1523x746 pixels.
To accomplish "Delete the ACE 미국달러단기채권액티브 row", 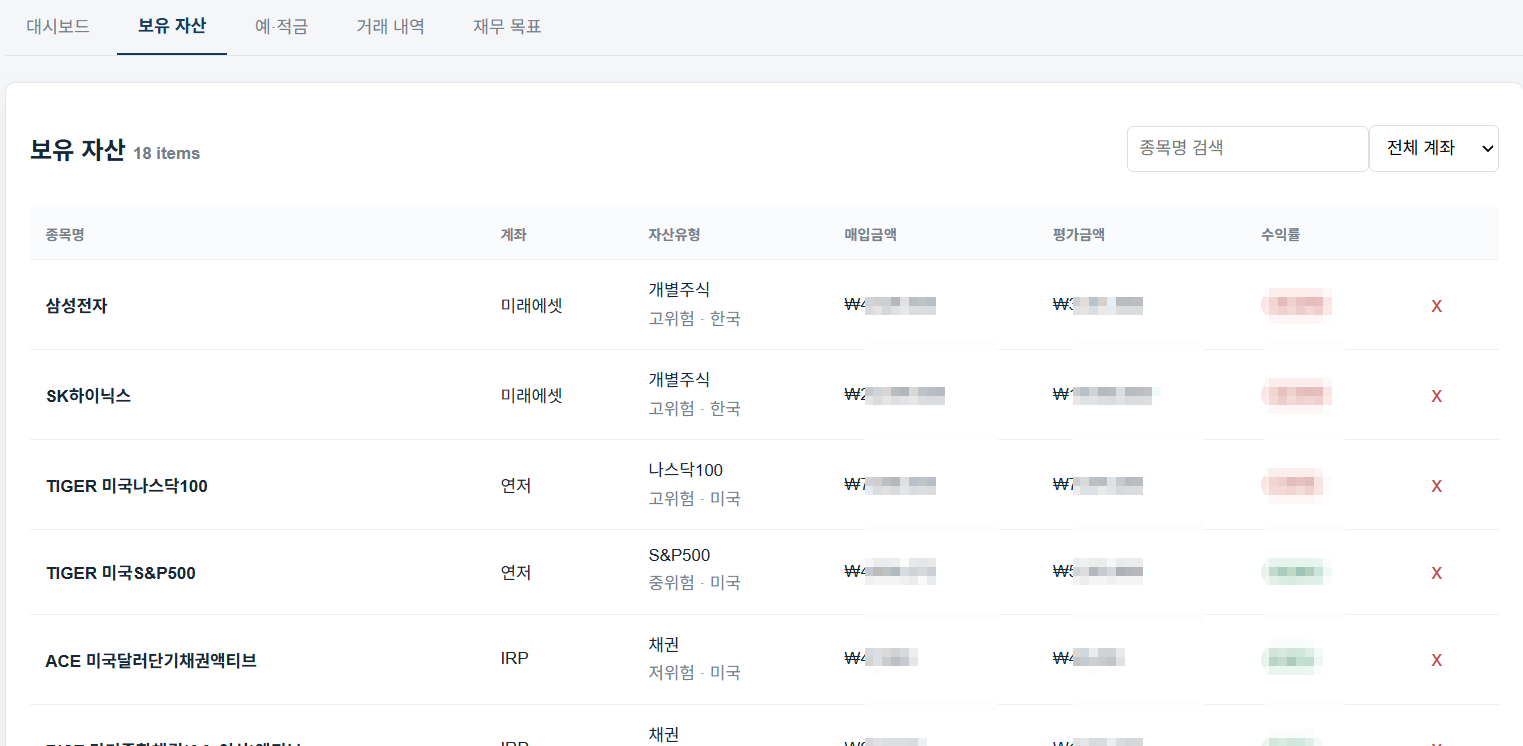I will 1436,660.
